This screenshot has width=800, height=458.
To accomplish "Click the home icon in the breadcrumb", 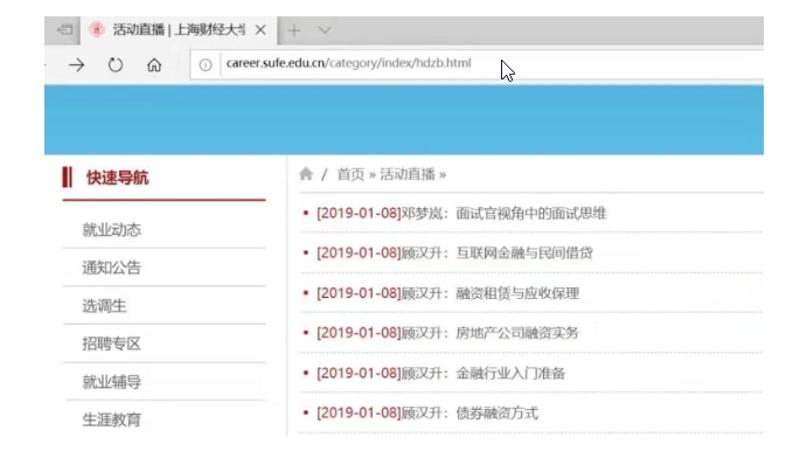I will point(307,174).
